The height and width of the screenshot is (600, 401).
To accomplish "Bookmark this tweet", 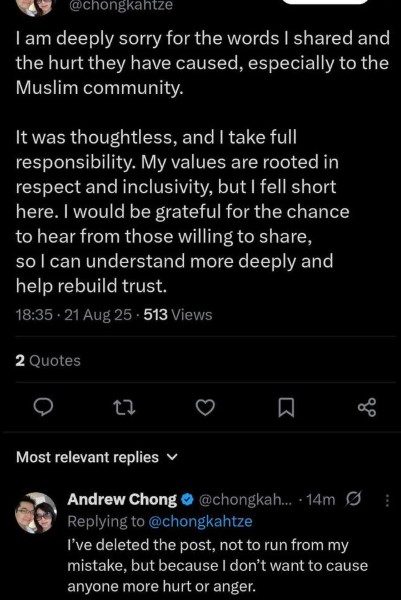I will click(x=286, y=408).
